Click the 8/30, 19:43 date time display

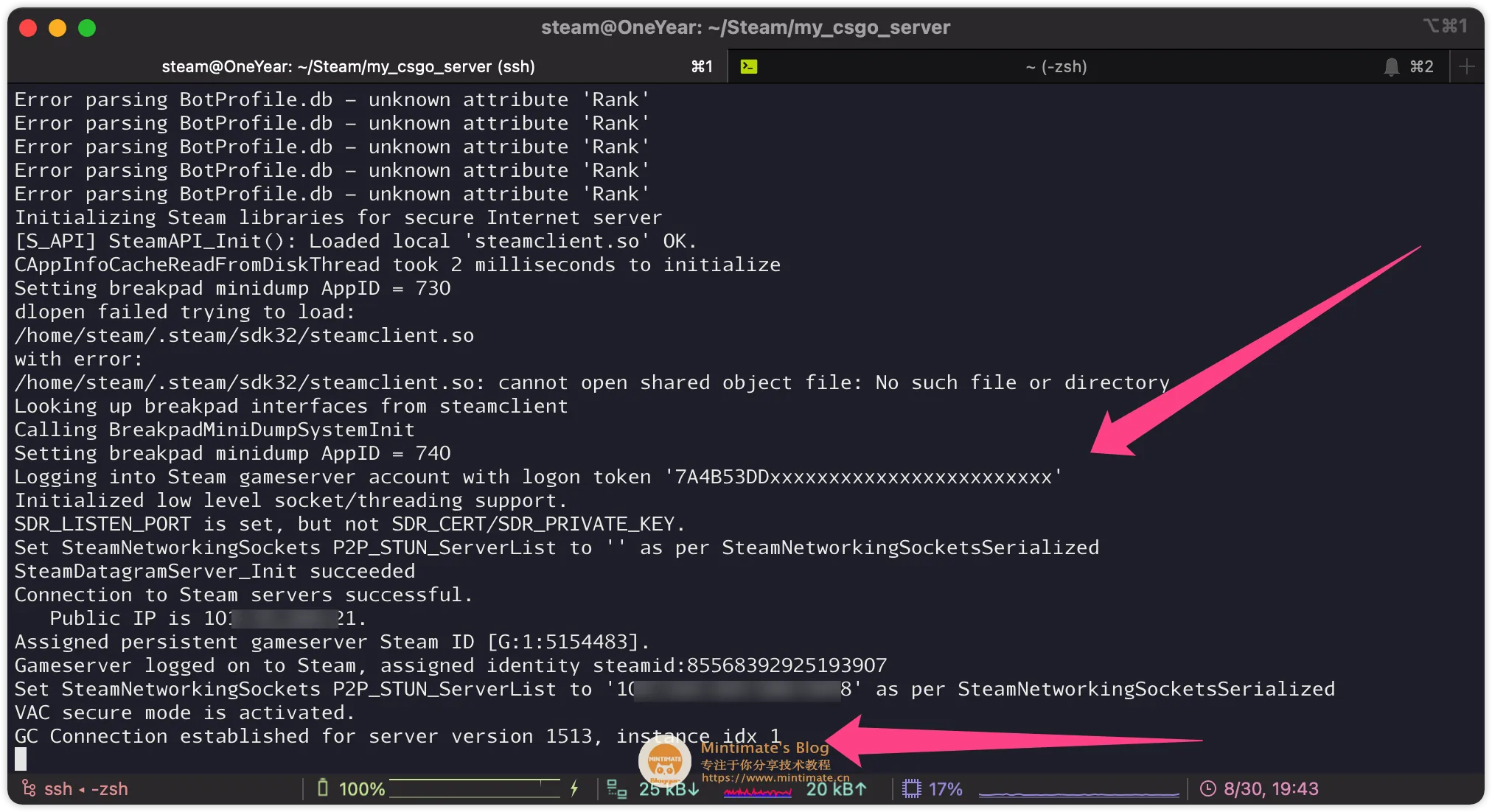point(1271,789)
